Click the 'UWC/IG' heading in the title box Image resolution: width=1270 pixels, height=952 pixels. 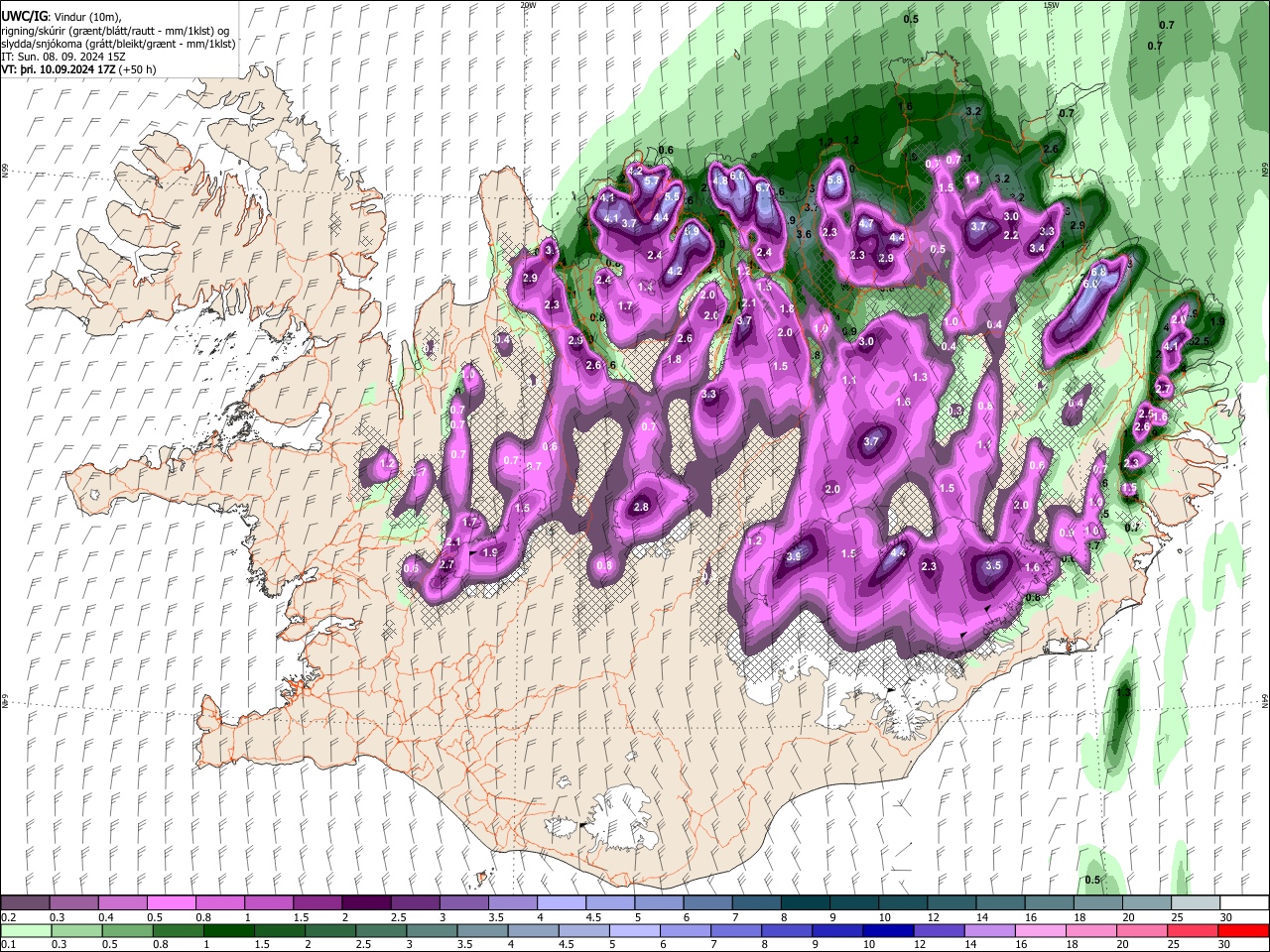pos(24,17)
